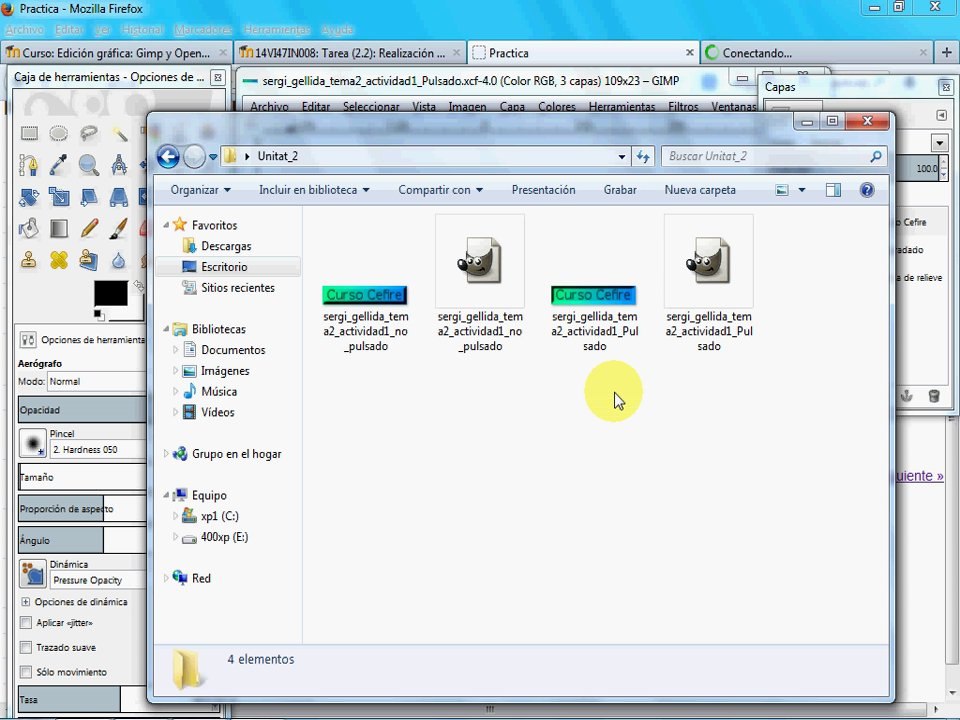This screenshot has height=720, width=960.
Task: Open the GIMP Archivo menu
Action: pos(269,107)
